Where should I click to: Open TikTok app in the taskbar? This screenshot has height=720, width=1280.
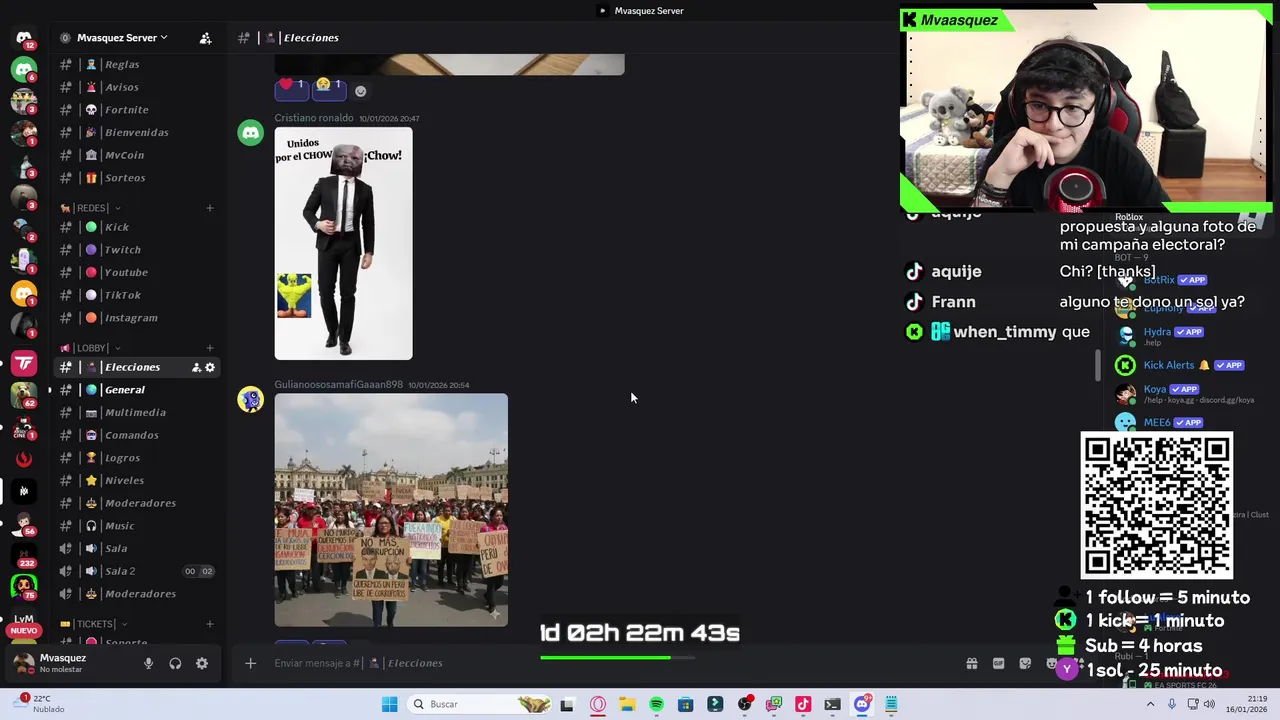(x=803, y=704)
